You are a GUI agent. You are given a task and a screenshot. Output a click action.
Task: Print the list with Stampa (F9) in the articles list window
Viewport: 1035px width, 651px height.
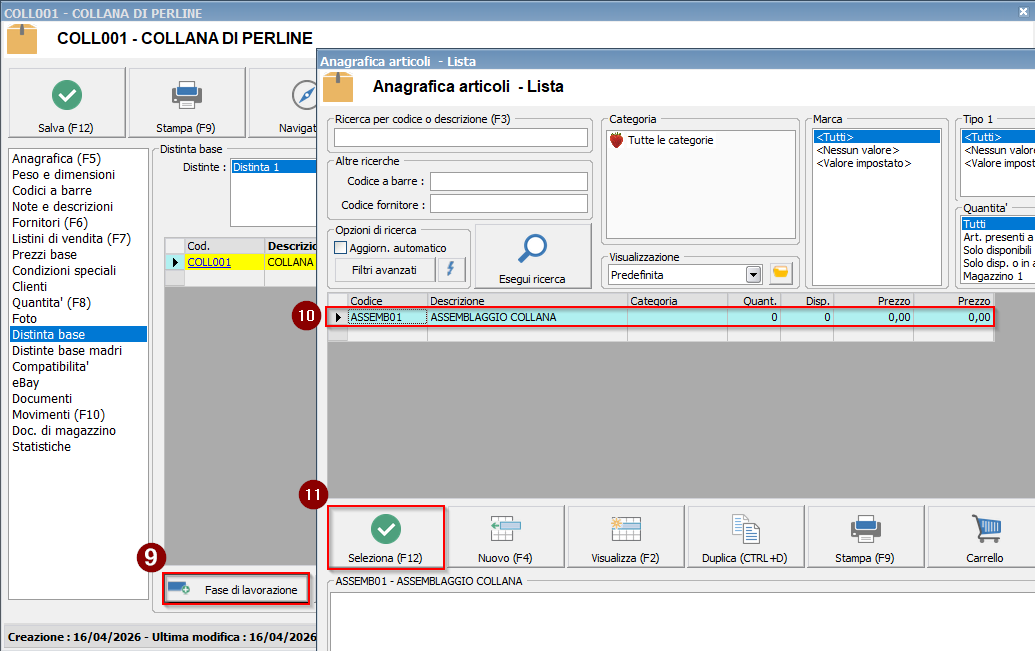[x=865, y=538]
